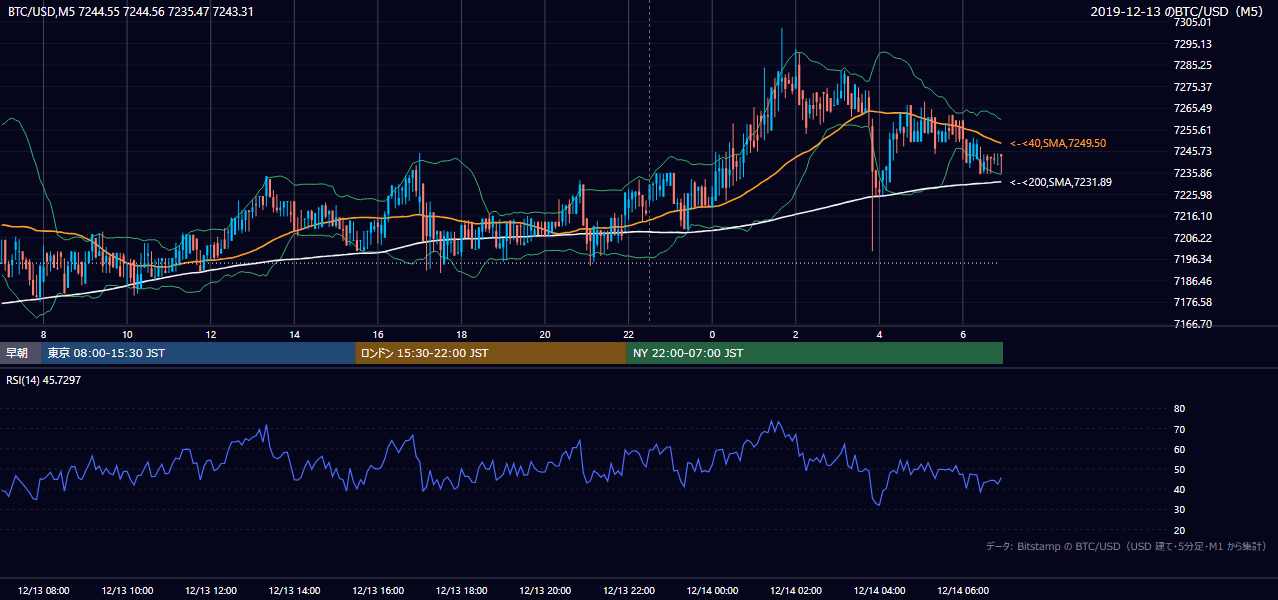This screenshot has width=1278, height=600.
Task: Click the 12/13 10:00 time label
Action: pyautogui.click(x=127, y=591)
